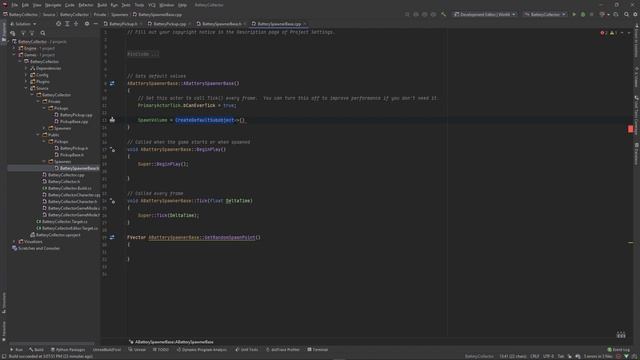Click the Build hammer icon
The image size is (640, 360).
(444, 14)
